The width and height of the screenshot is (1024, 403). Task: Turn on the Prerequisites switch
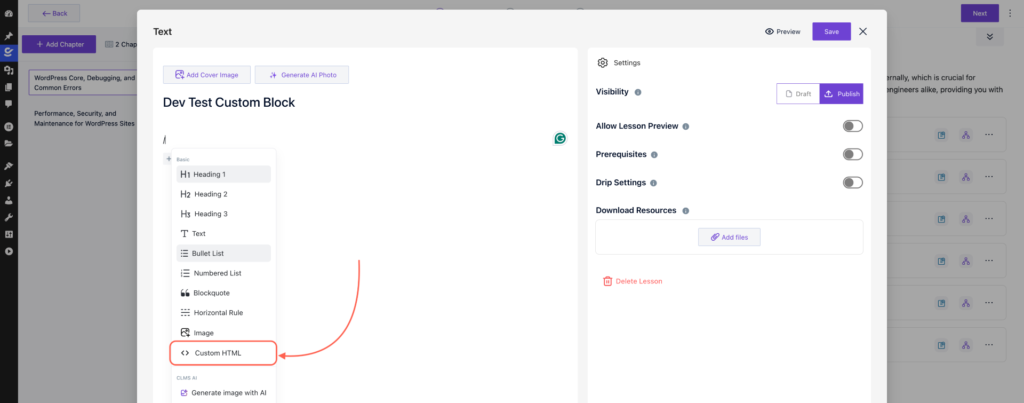pos(852,154)
